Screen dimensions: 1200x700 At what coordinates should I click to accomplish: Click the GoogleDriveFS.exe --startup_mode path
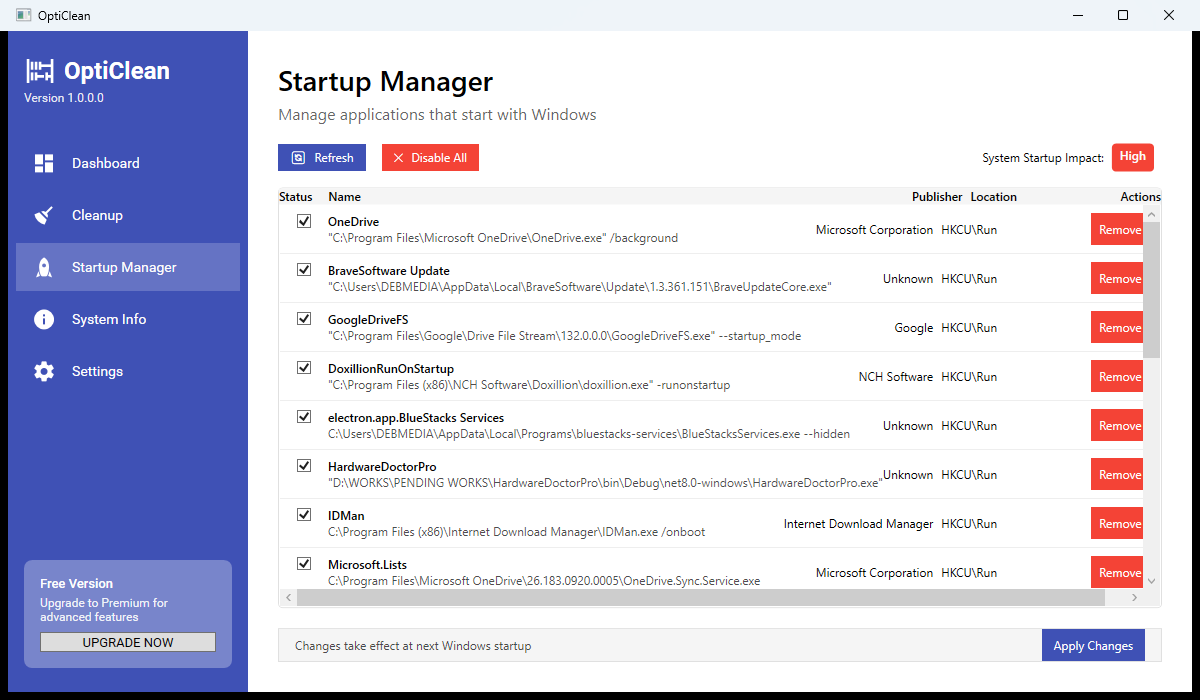click(564, 336)
